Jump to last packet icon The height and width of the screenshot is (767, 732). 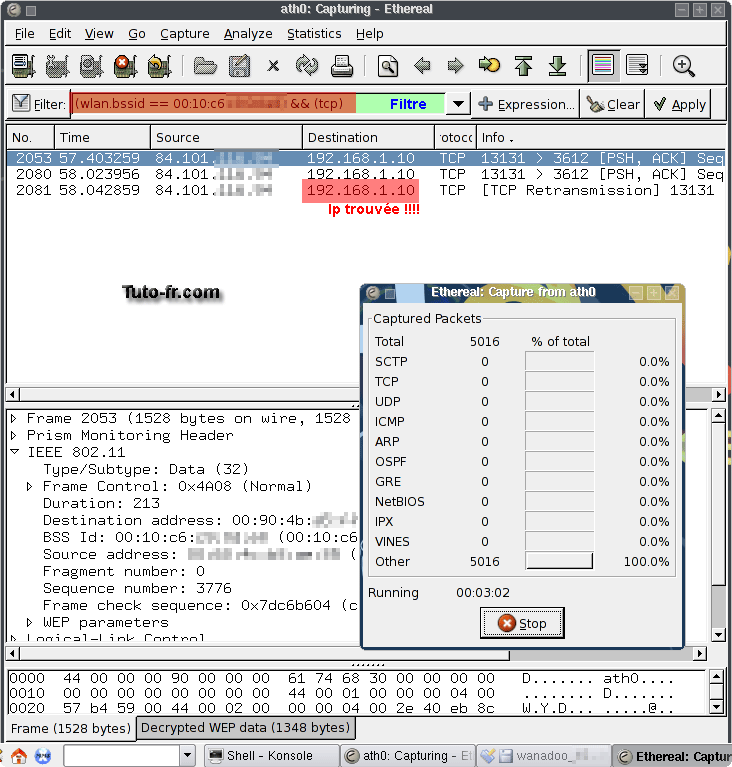tap(557, 66)
